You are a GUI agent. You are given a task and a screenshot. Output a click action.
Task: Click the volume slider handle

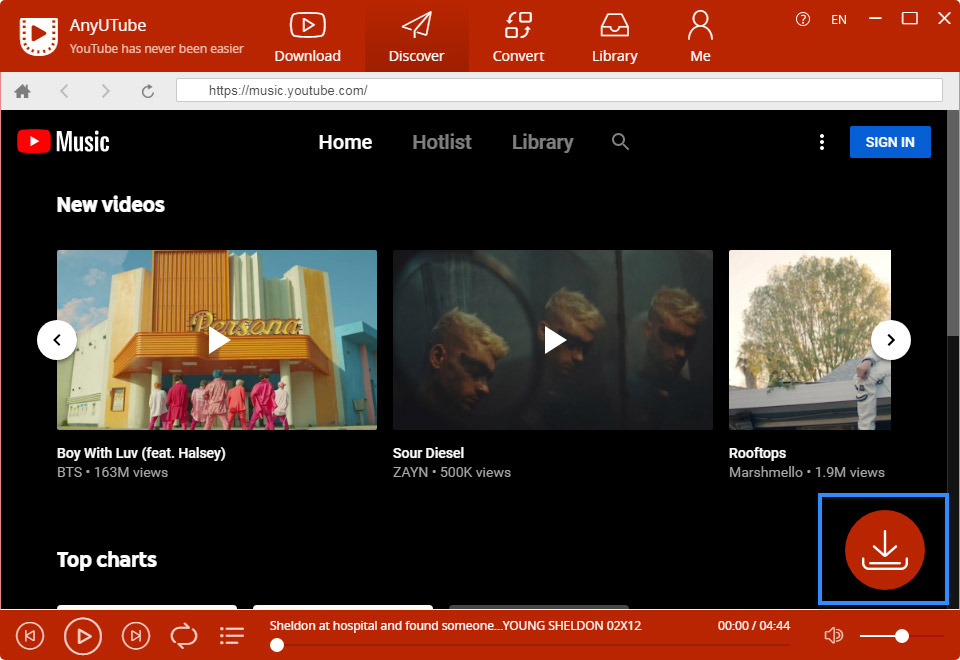(x=902, y=636)
